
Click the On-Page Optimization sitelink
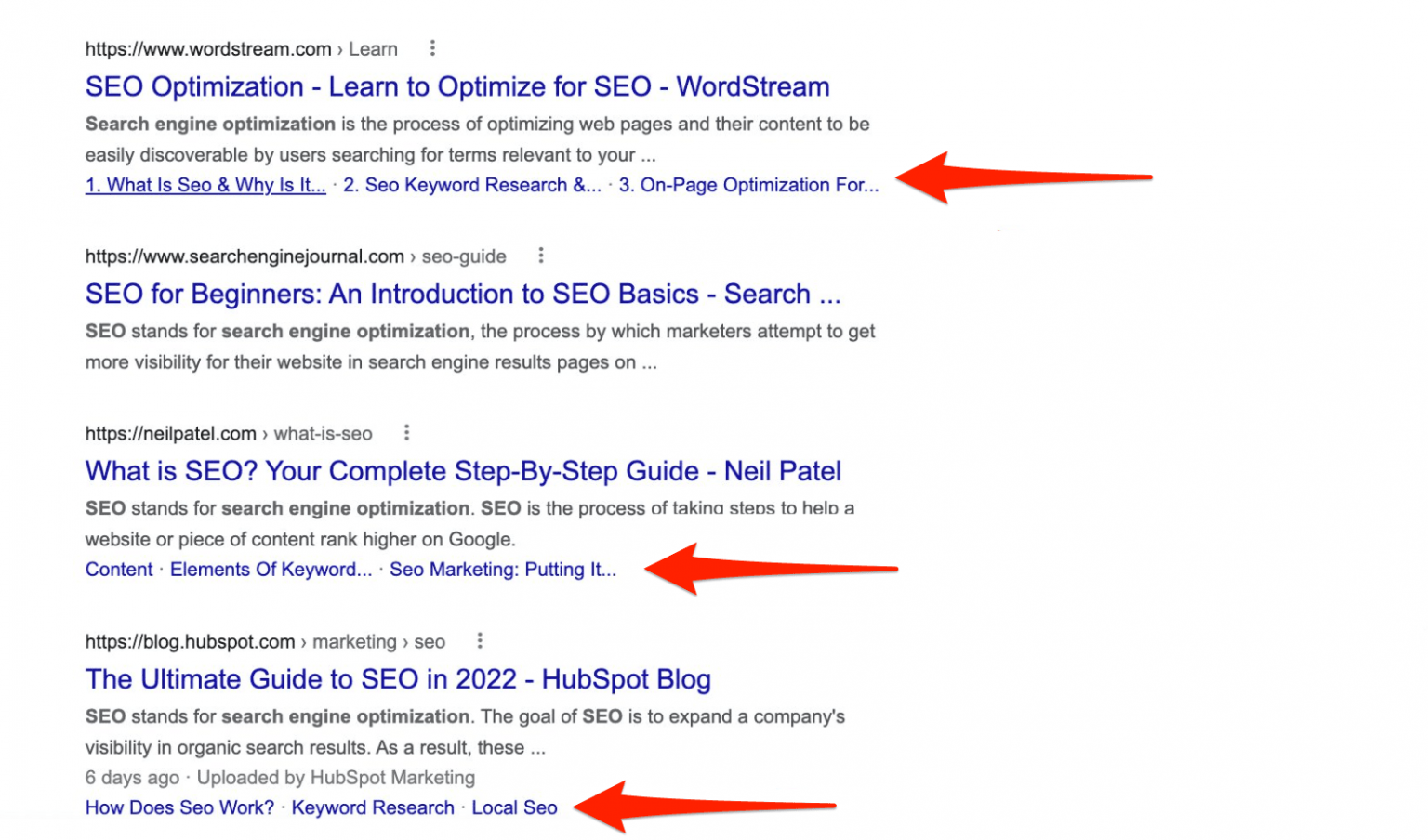click(x=748, y=185)
